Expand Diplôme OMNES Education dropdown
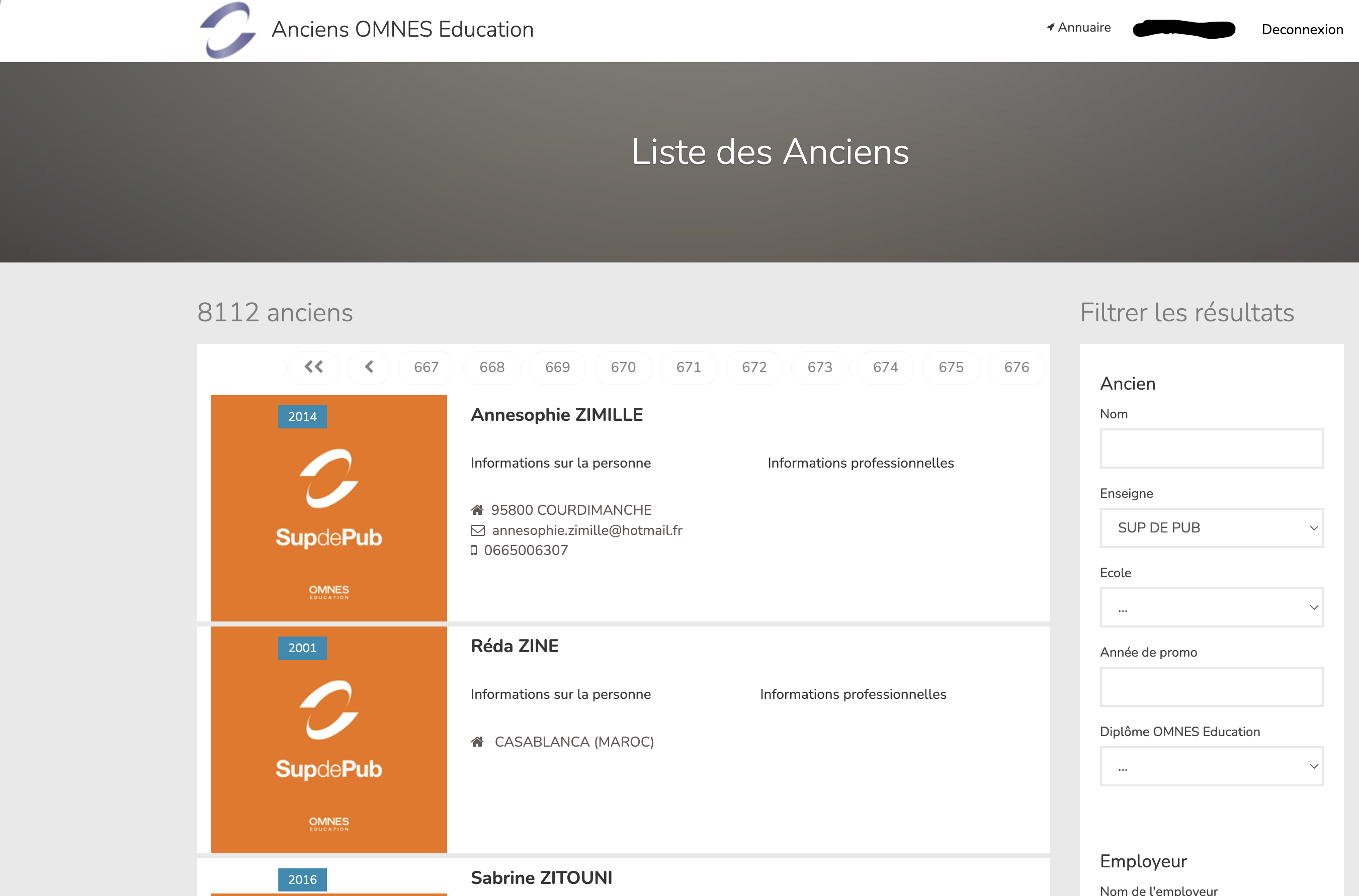The height and width of the screenshot is (896, 1359). tap(1211, 766)
